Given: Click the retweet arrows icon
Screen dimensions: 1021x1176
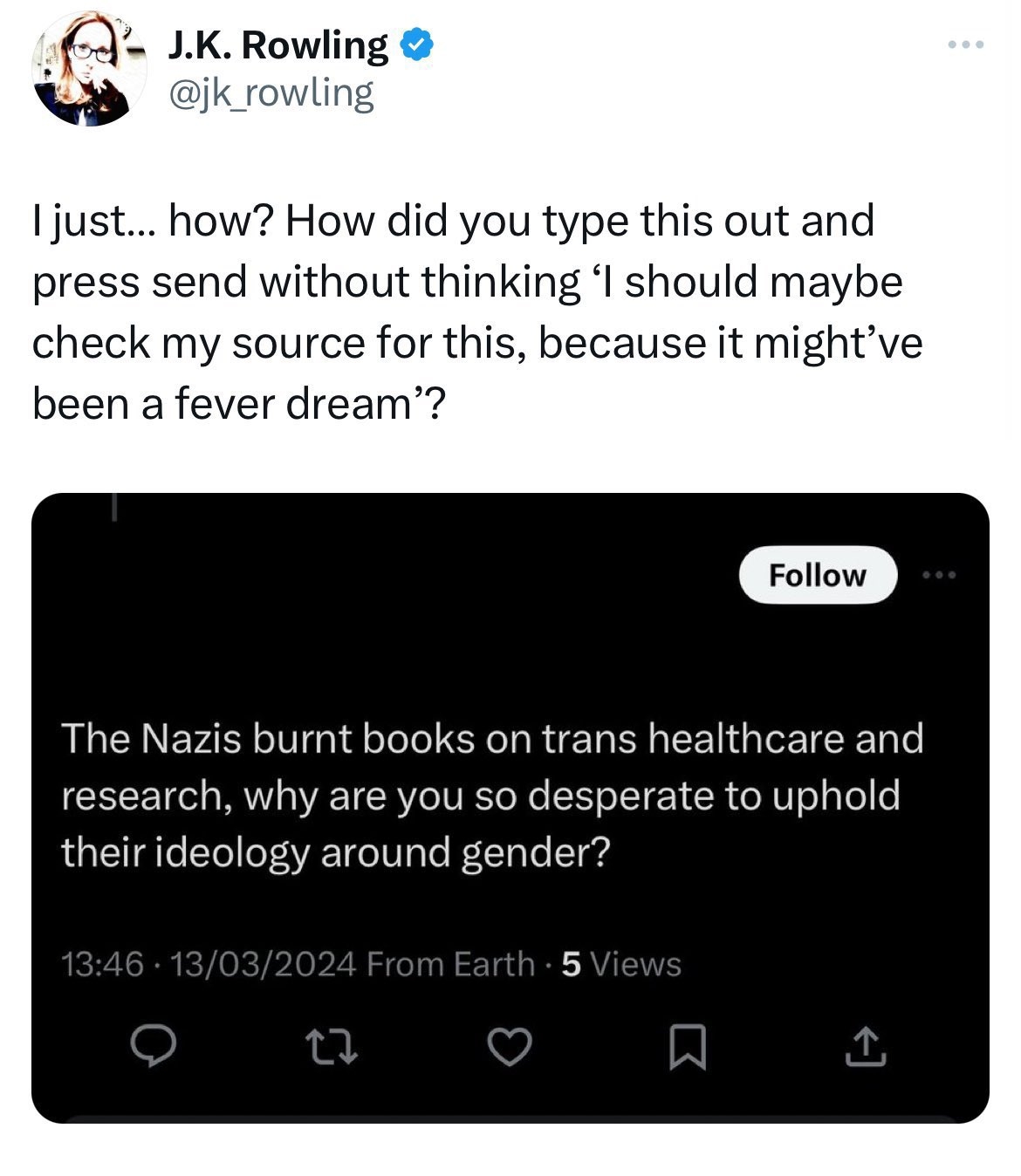Looking at the screenshot, I should (331, 1048).
